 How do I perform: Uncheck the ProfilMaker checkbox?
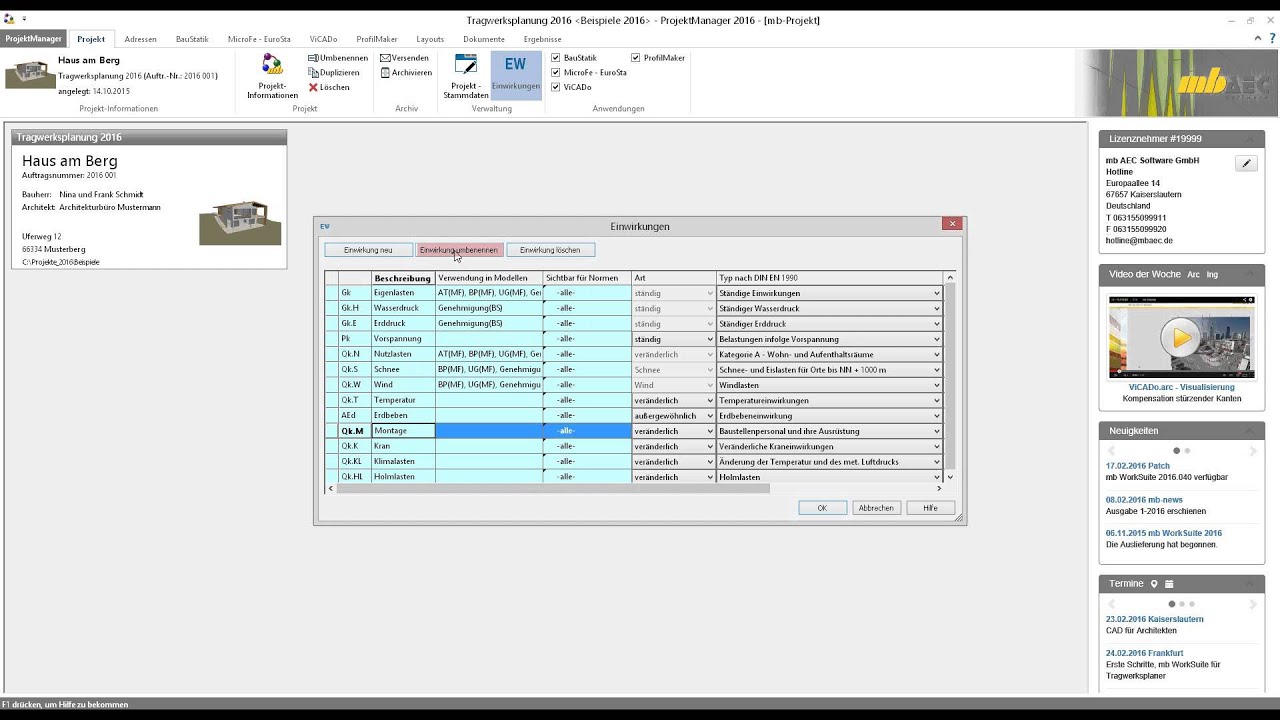[636, 58]
